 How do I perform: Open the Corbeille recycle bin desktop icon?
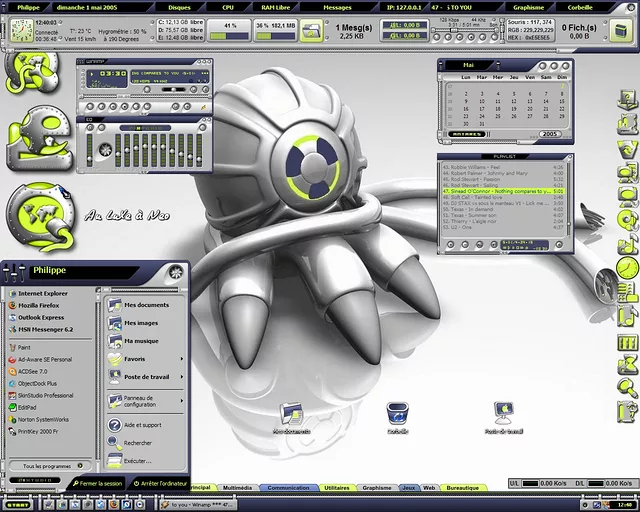point(397,413)
